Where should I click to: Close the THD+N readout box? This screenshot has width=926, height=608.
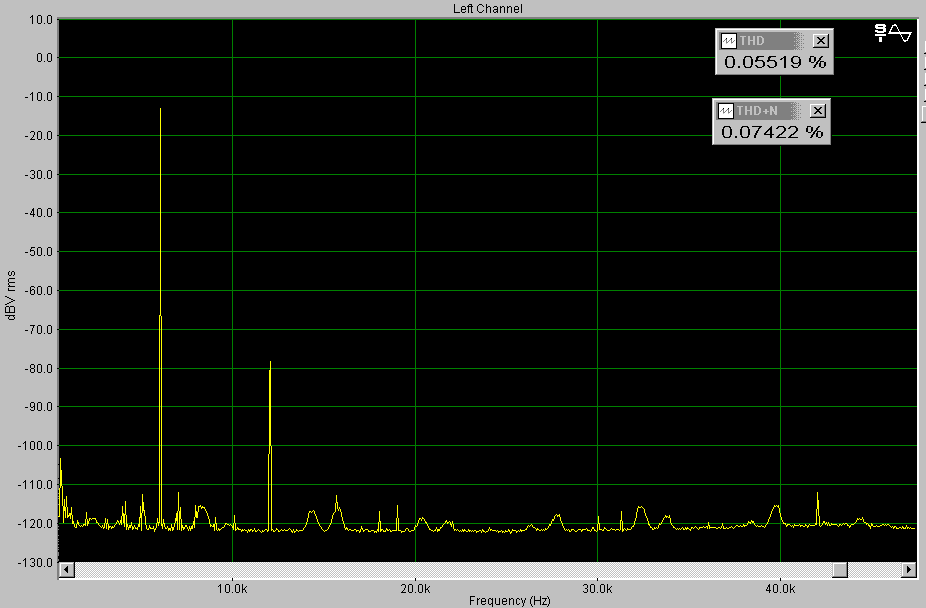817,110
